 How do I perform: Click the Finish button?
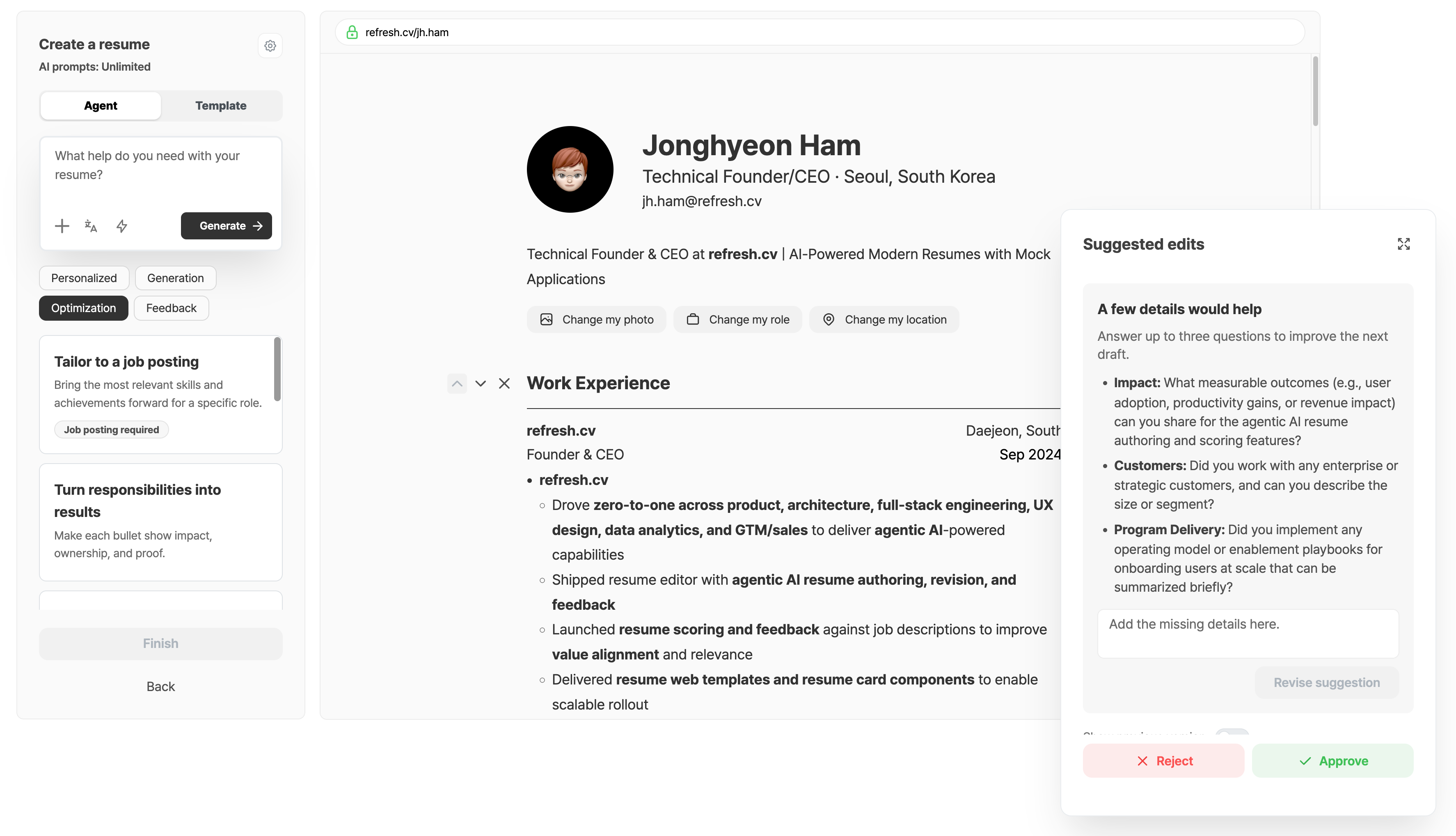[160, 644]
